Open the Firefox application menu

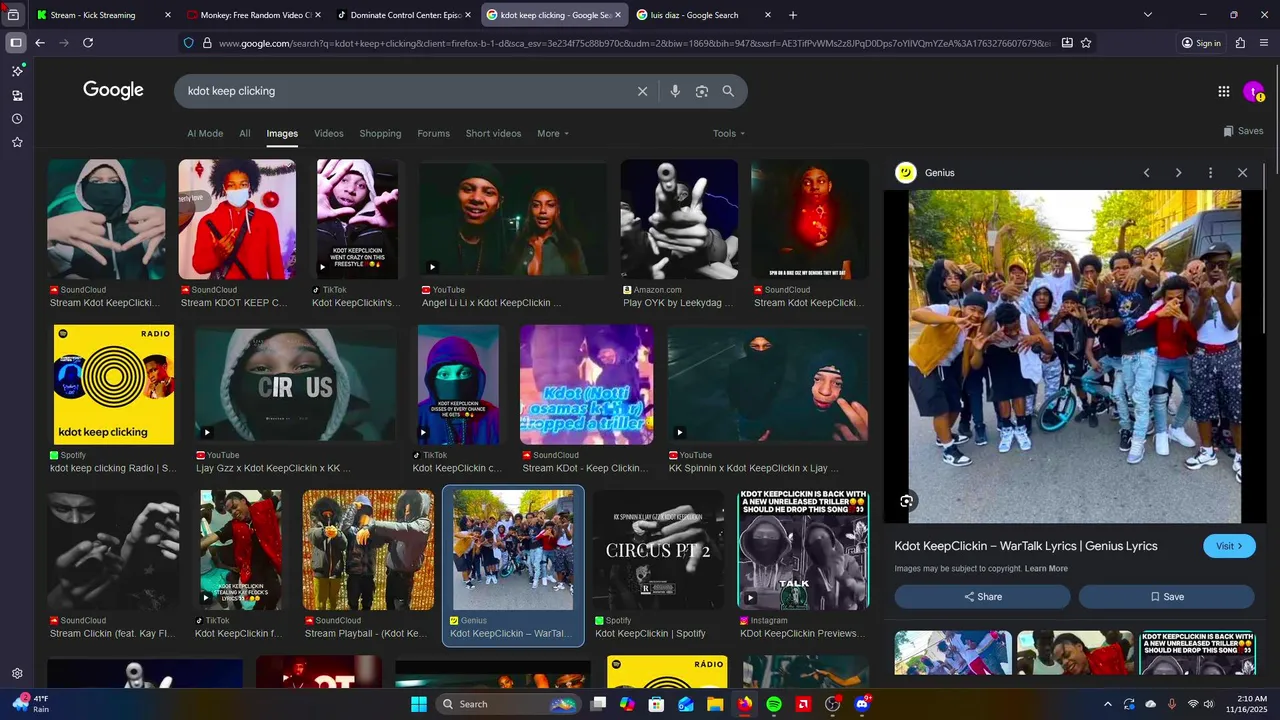tap(1264, 43)
